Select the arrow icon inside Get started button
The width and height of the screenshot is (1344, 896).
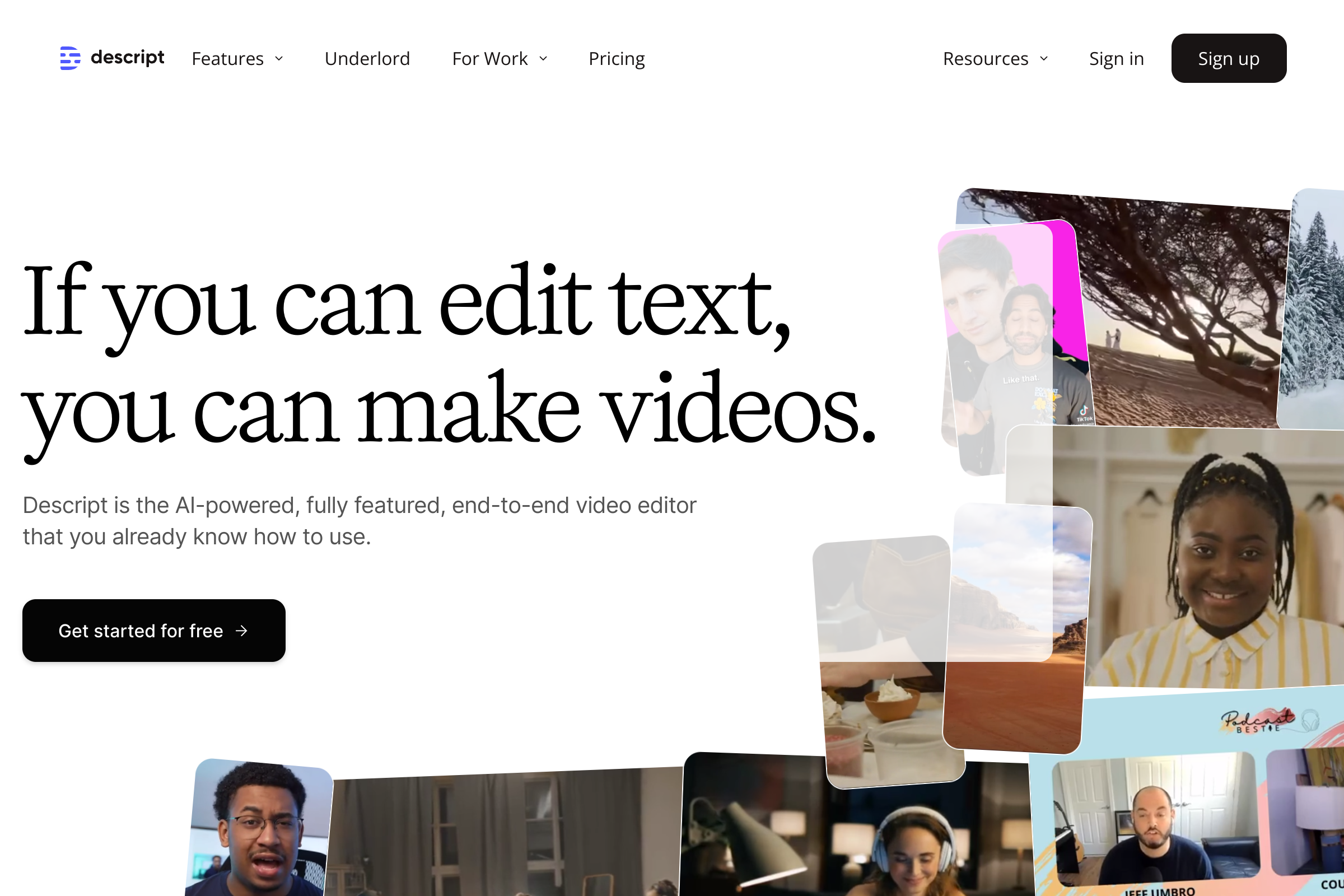tap(242, 631)
